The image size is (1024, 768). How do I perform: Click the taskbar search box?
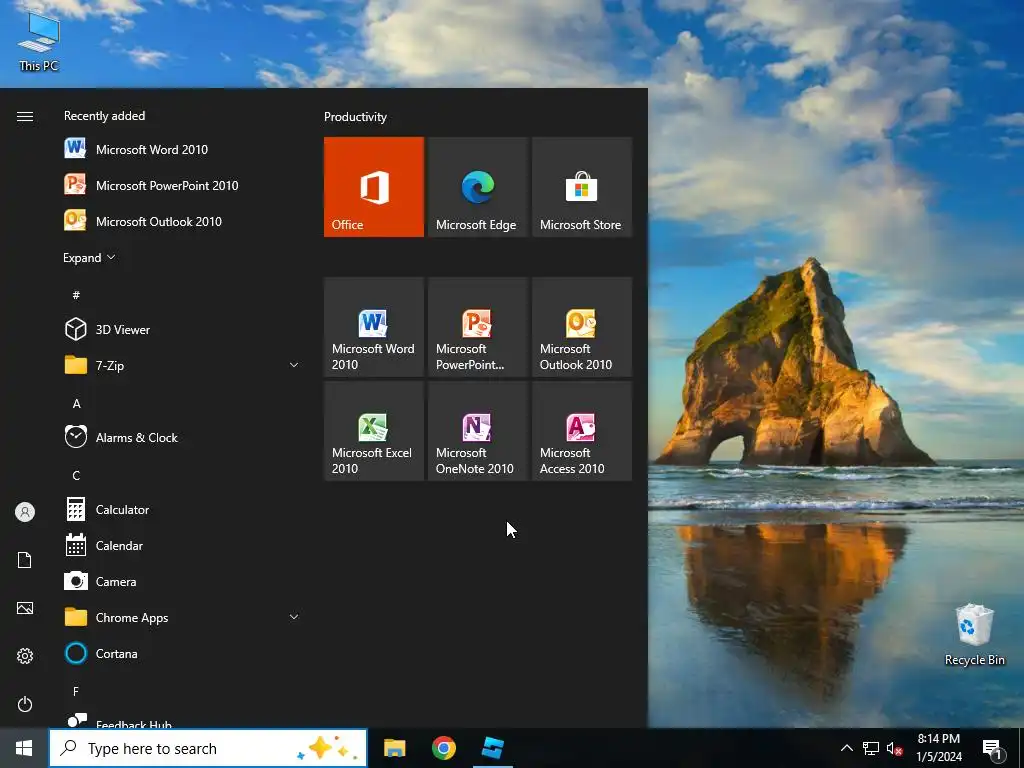pos(208,748)
